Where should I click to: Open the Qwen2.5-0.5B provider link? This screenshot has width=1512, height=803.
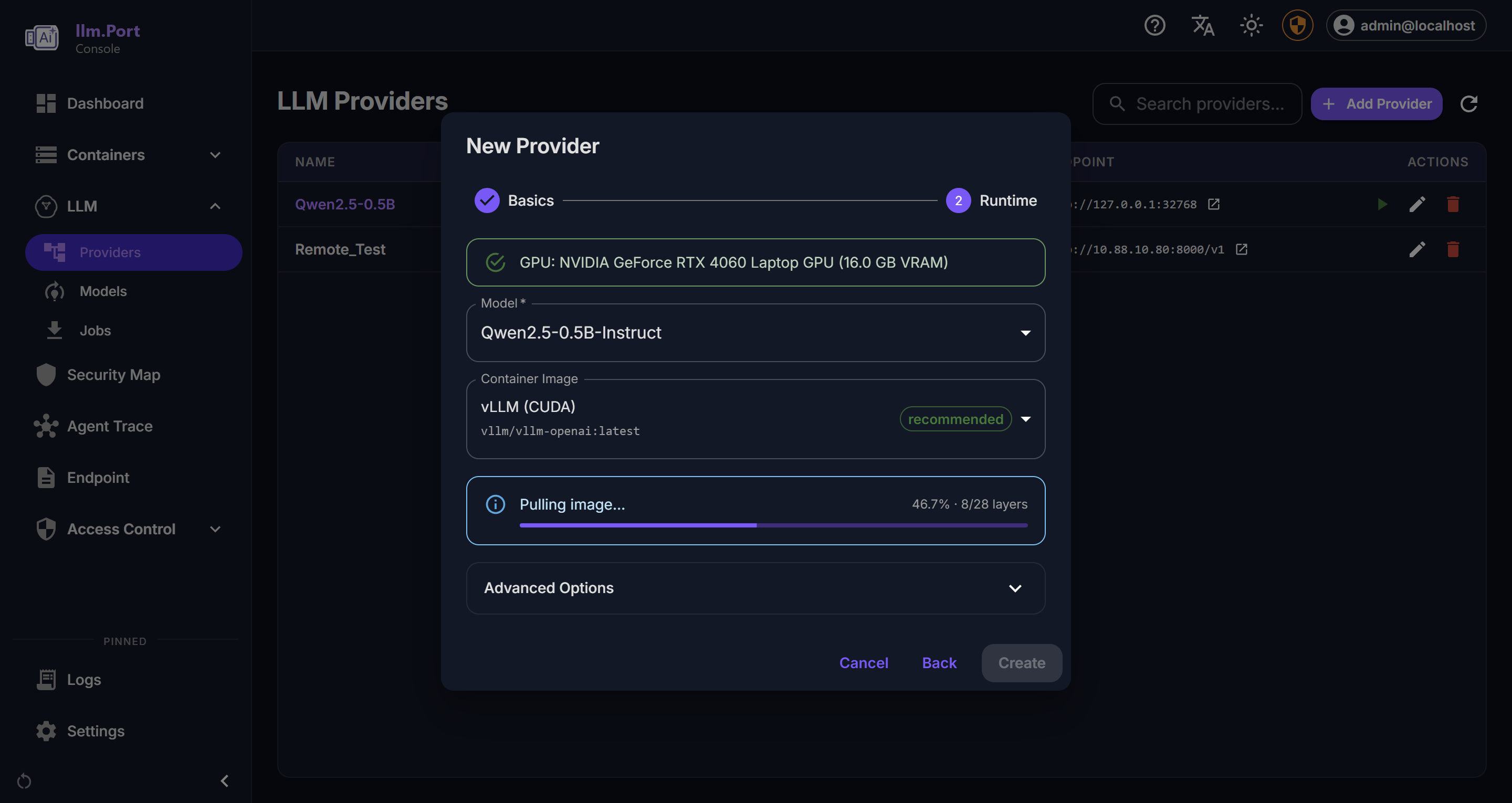click(x=344, y=204)
